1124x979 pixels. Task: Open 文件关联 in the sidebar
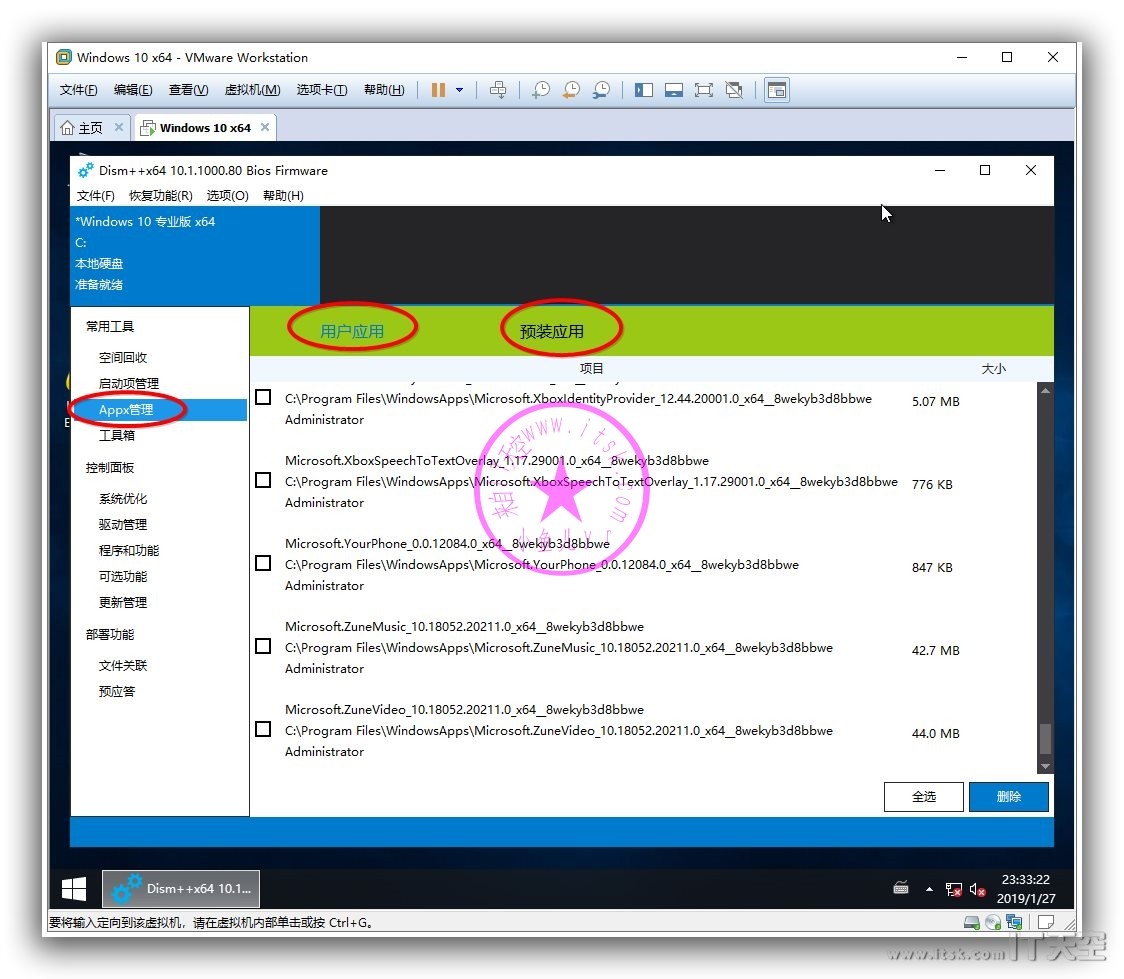(123, 666)
